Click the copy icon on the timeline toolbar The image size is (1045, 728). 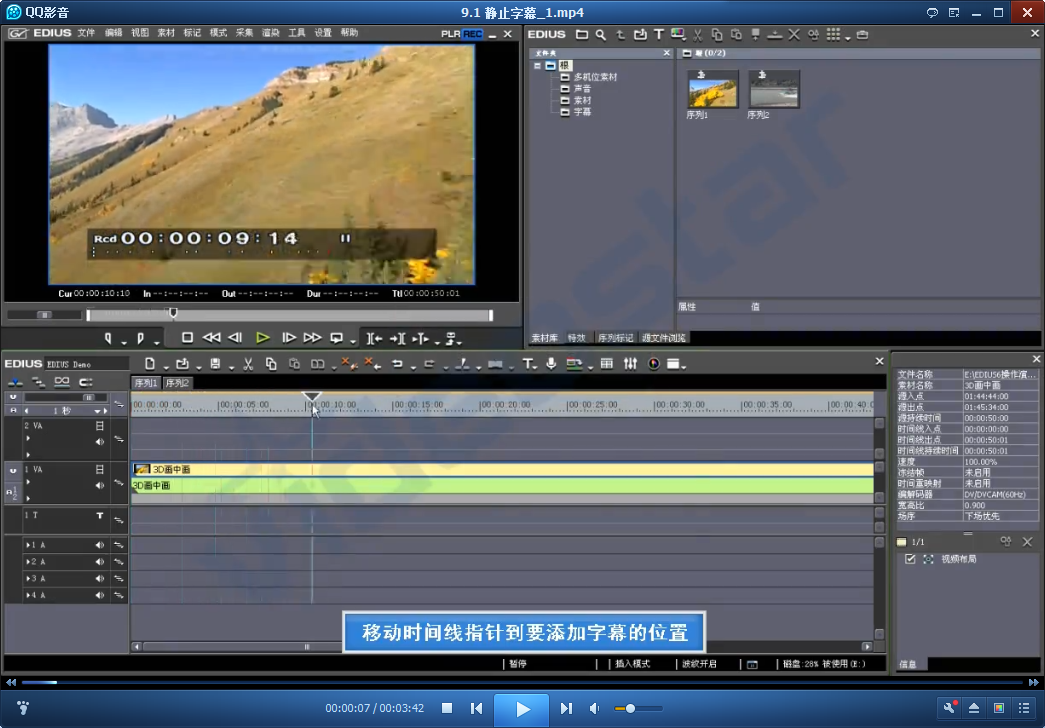(x=271, y=363)
